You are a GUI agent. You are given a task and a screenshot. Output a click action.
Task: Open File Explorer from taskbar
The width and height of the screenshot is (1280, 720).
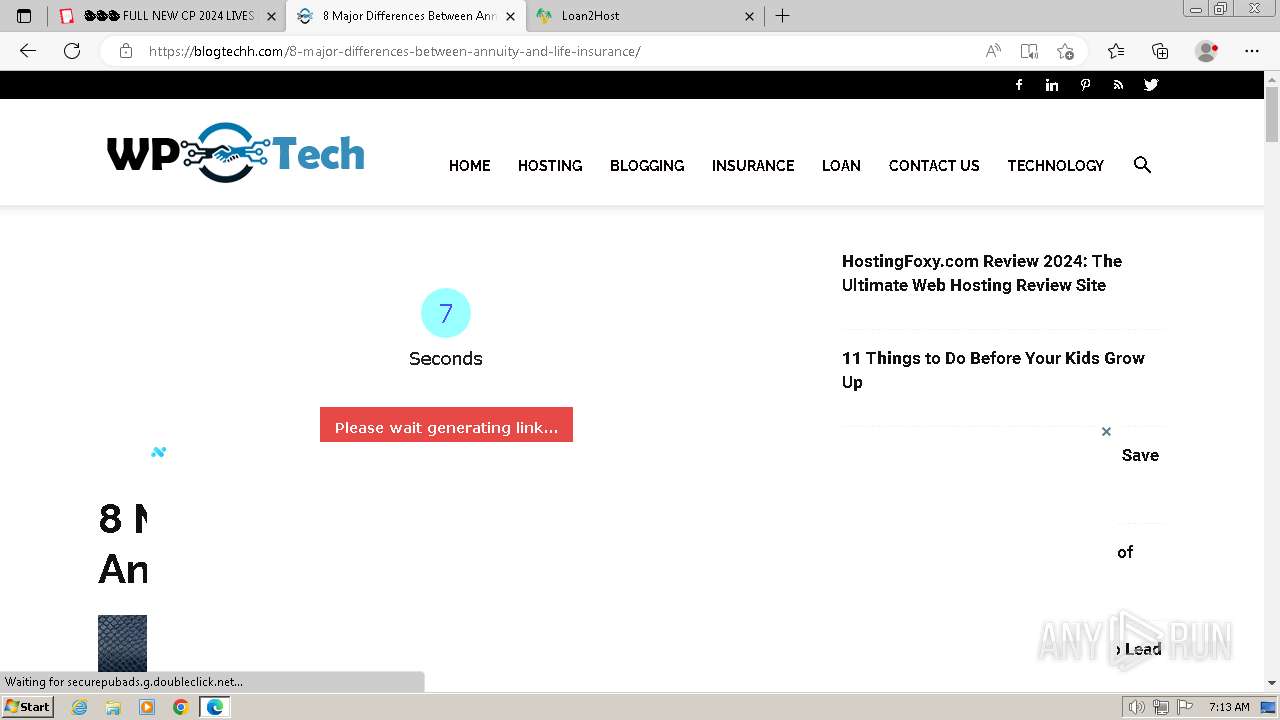coord(113,707)
